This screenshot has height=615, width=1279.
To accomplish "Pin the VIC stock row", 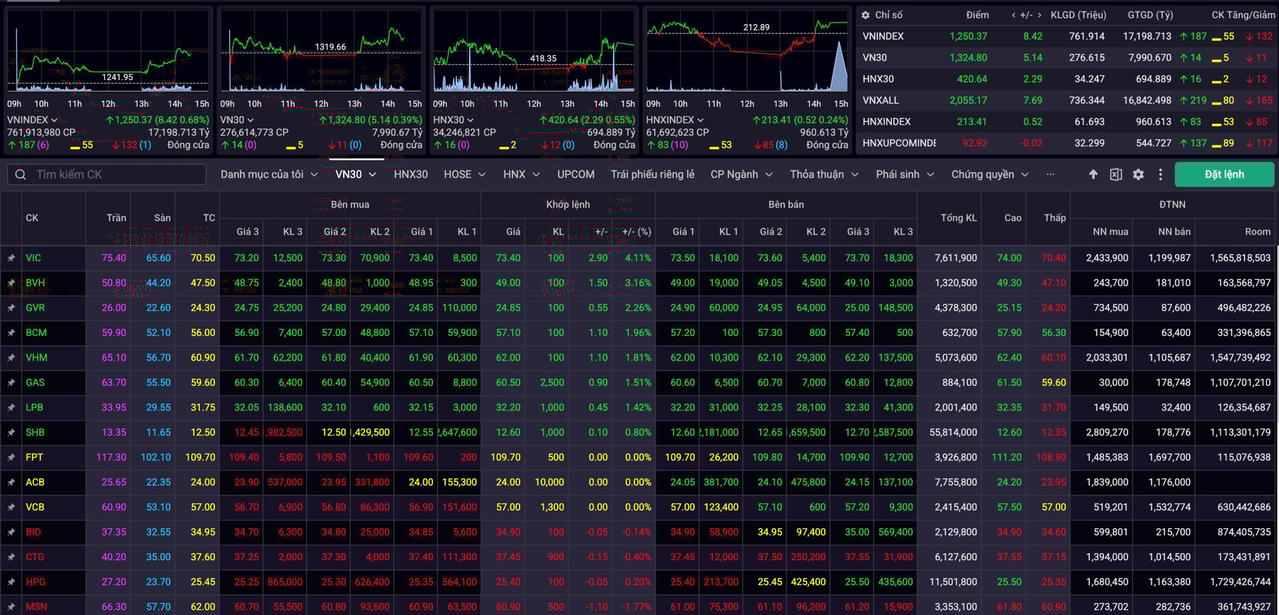I will coord(11,258).
